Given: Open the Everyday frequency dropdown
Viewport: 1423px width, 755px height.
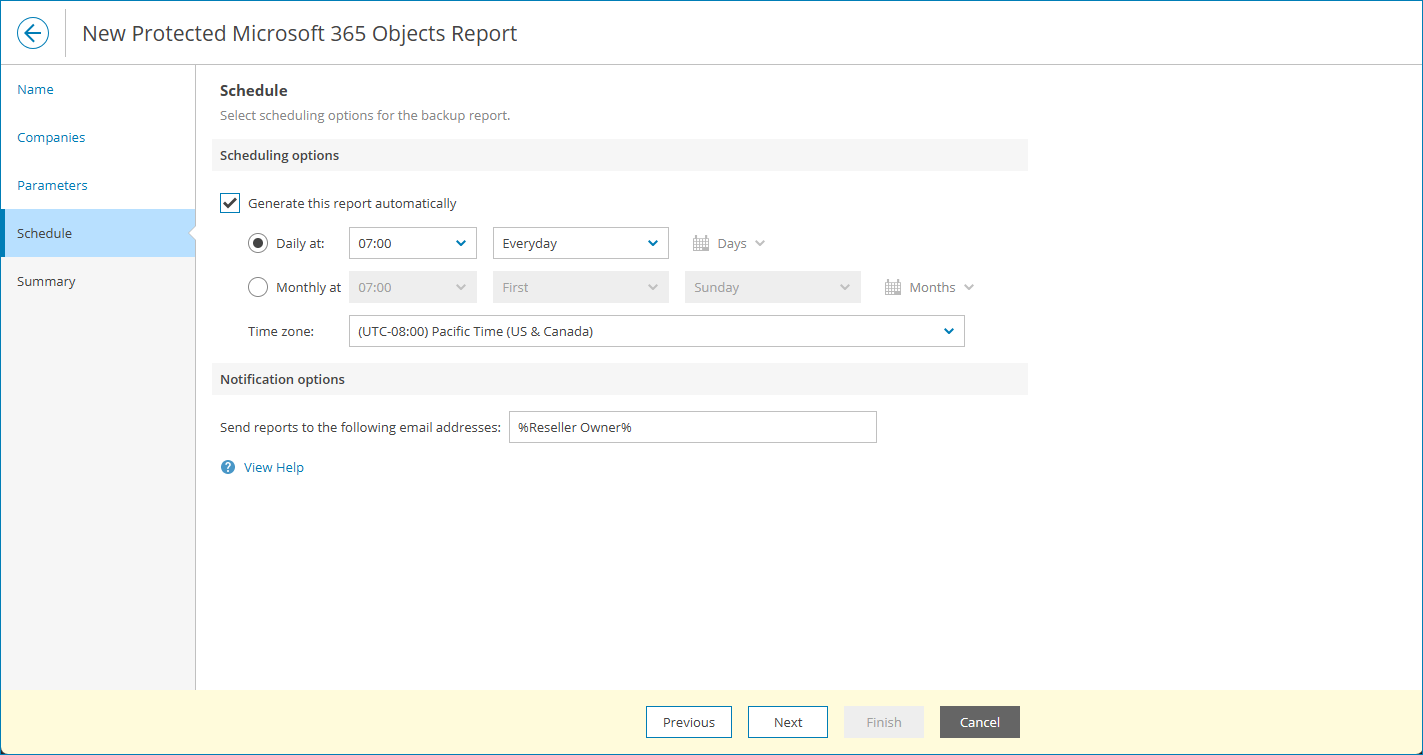Looking at the screenshot, I should (580, 242).
